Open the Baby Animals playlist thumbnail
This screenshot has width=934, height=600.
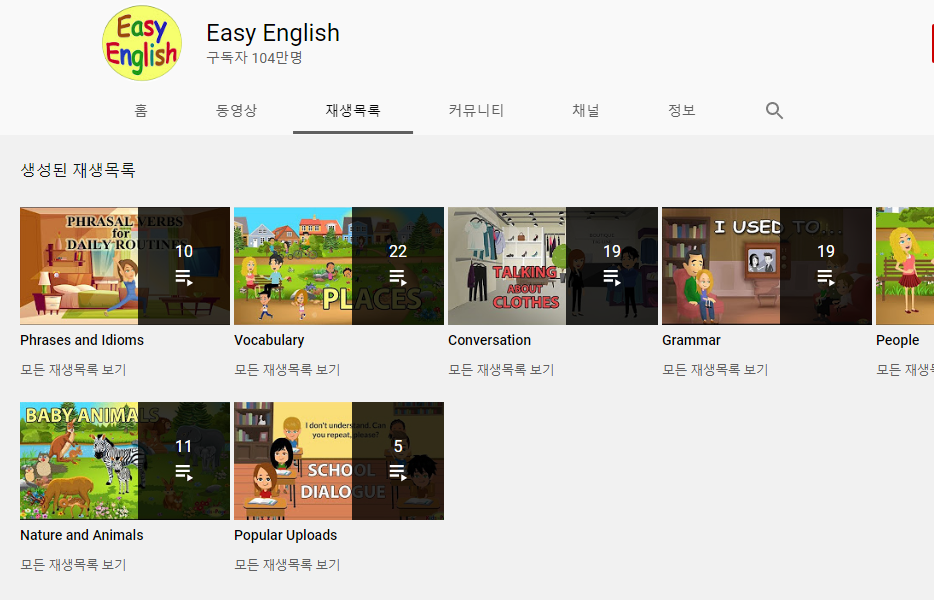pos(125,461)
